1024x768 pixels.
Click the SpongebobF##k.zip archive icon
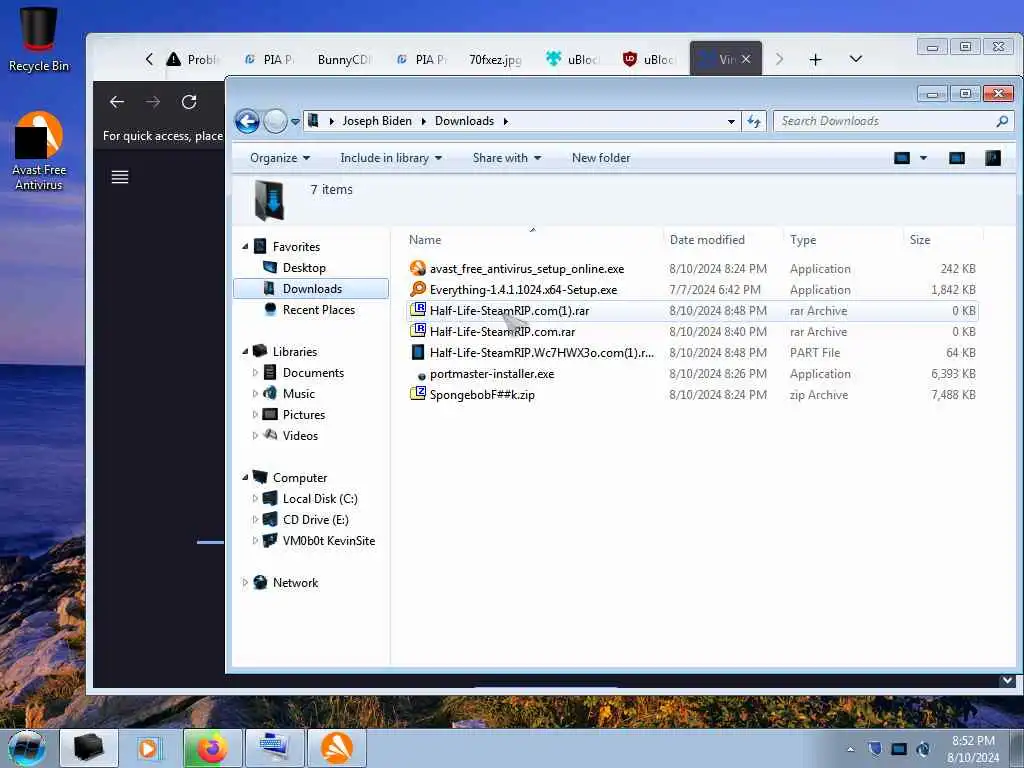pyautogui.click(x=417, y=394)
